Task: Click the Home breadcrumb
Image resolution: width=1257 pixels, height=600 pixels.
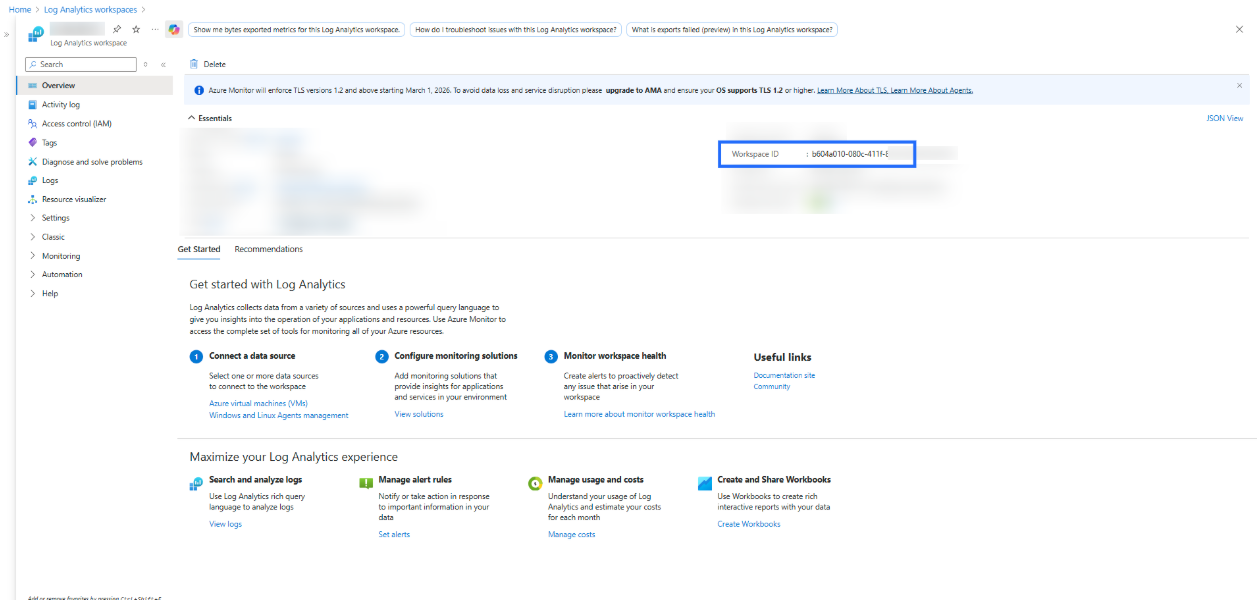Action: tap(19, 9)
